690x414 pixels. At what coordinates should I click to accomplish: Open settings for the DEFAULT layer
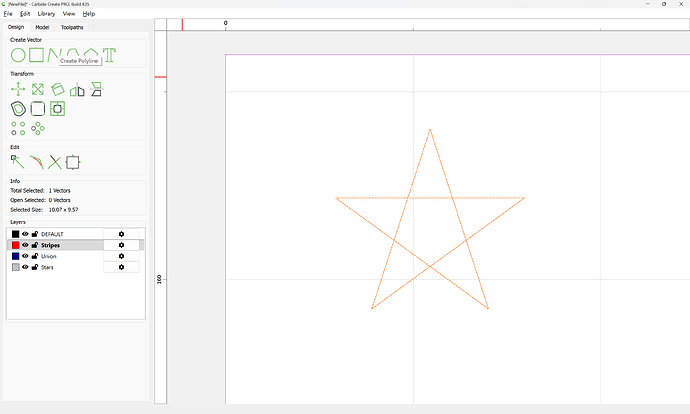[x=121, y=234]
